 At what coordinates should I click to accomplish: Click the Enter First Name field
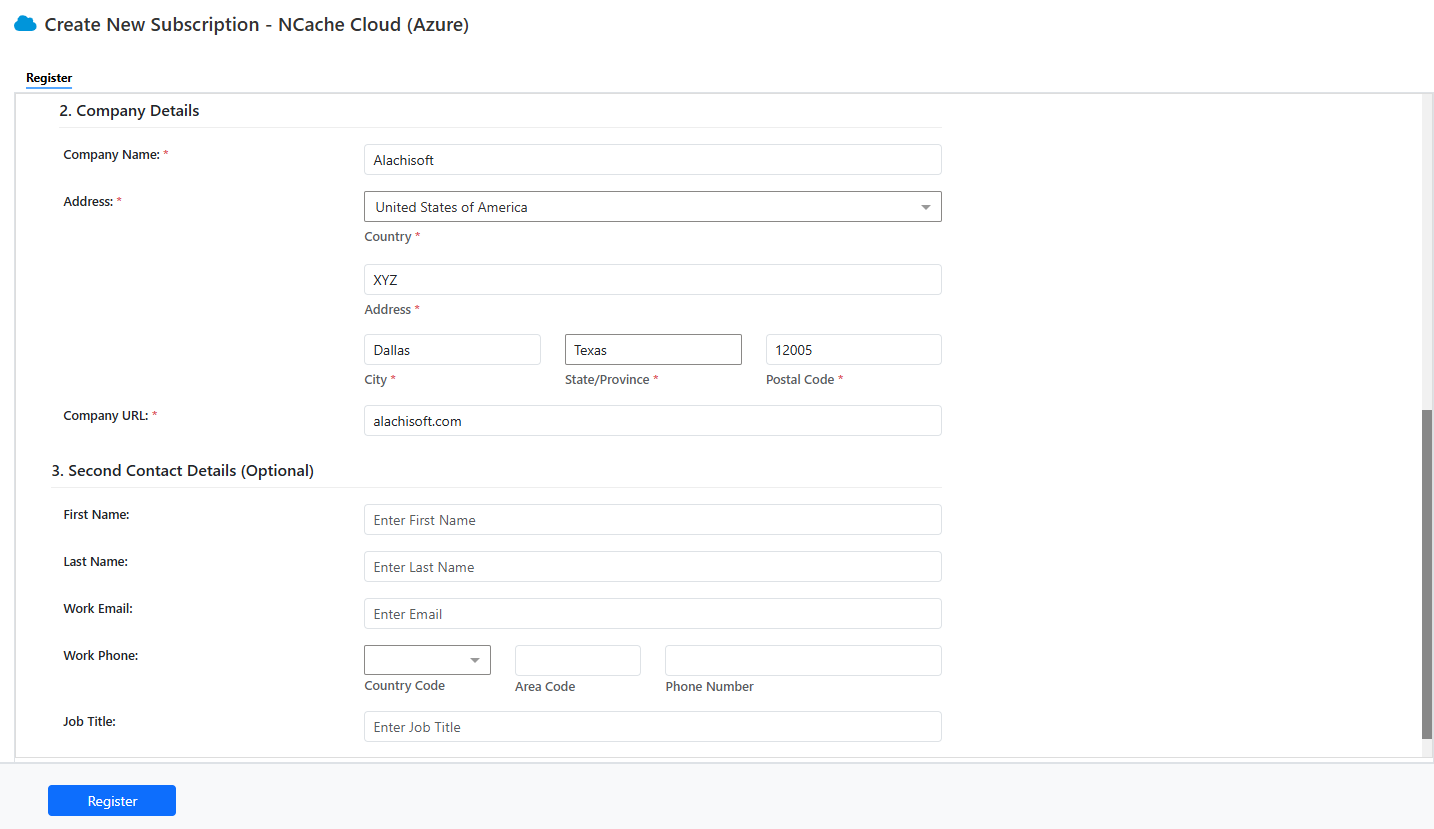(653, 520)
